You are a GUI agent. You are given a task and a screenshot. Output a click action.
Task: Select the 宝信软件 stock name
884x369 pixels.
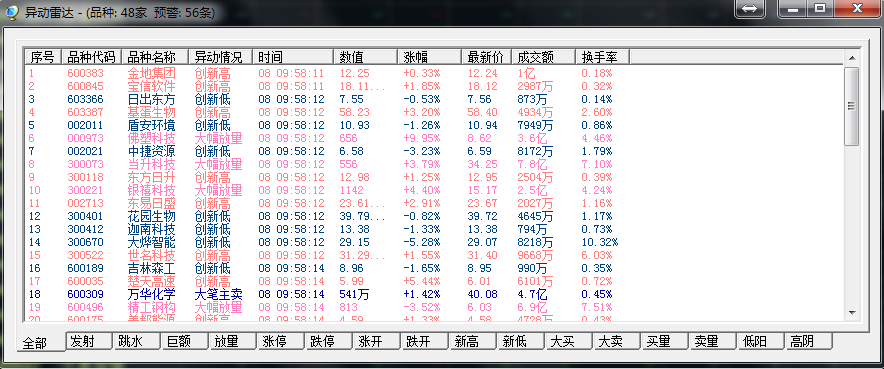[x=152, y=86]
